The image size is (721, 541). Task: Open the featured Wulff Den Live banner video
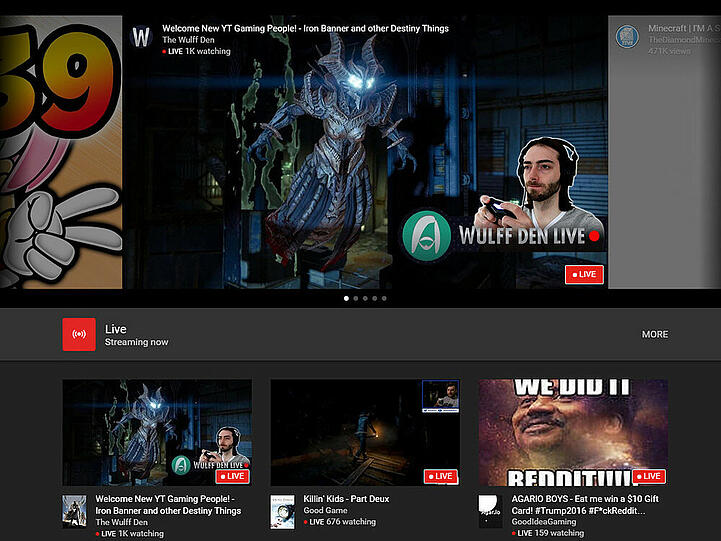(x=365, y=152)
